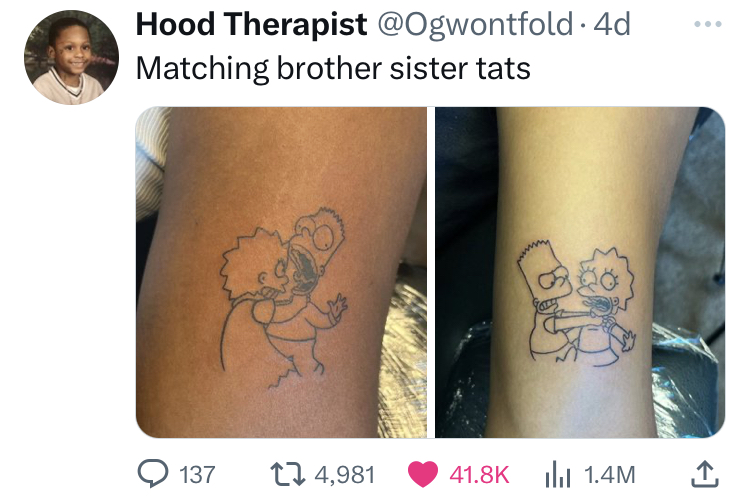Unlike the tweet via the pink heart icon

click(x=423, y=474)
